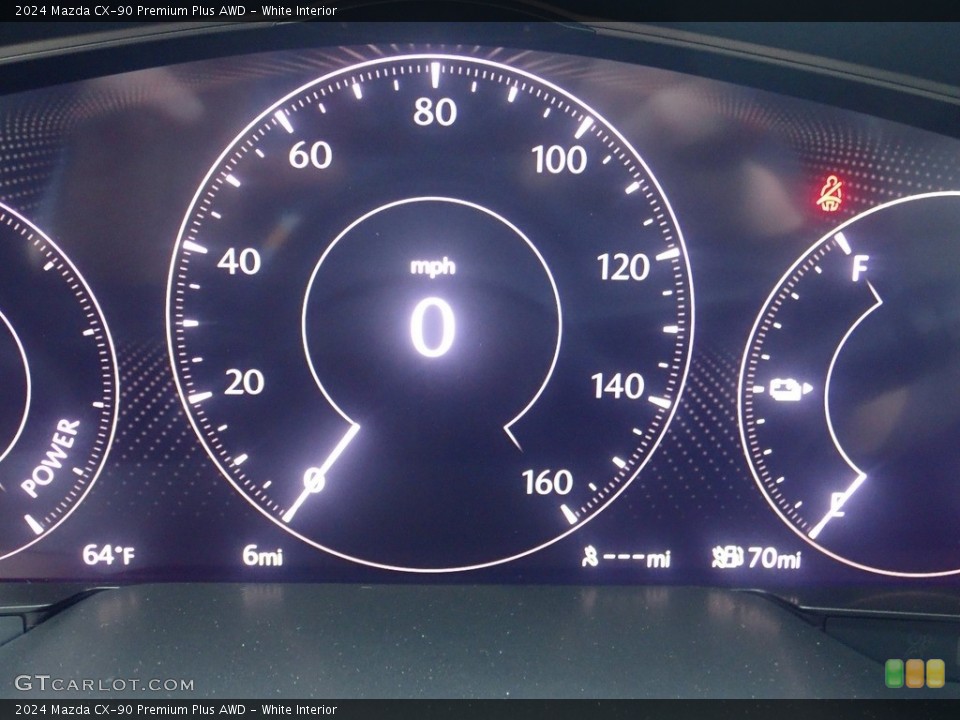Click the 80 mark on speedometer
The height and width of the screenshot is (720, 960).
435,112
